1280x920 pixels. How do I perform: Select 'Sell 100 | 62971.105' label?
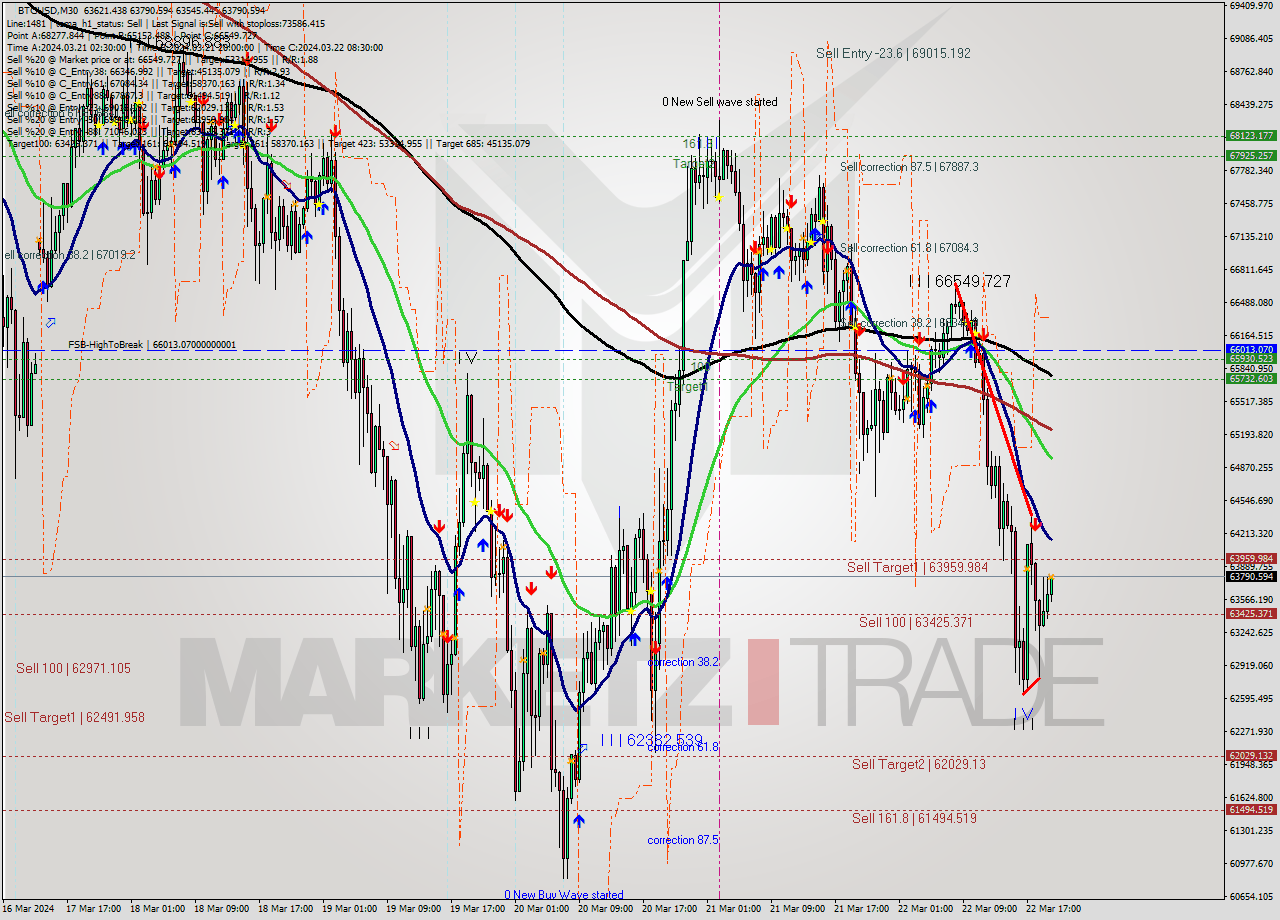73,668
